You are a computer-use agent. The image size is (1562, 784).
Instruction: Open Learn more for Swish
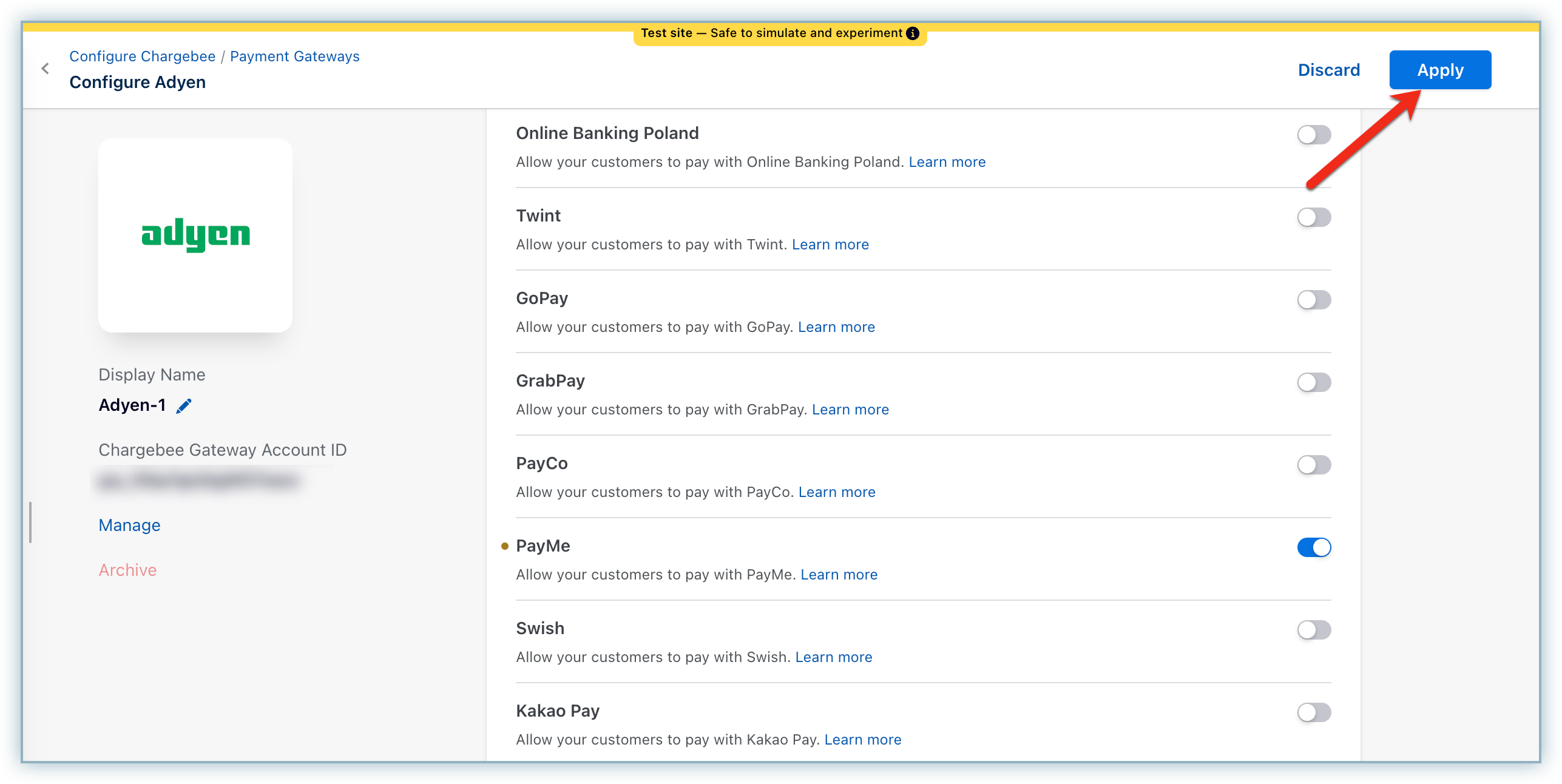pos(834,657)
